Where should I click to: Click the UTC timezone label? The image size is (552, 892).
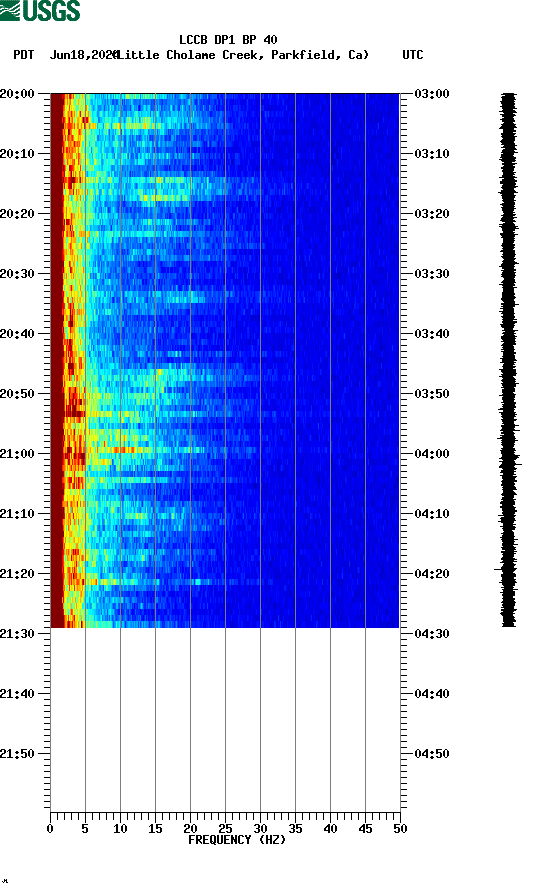click(413, 55)
